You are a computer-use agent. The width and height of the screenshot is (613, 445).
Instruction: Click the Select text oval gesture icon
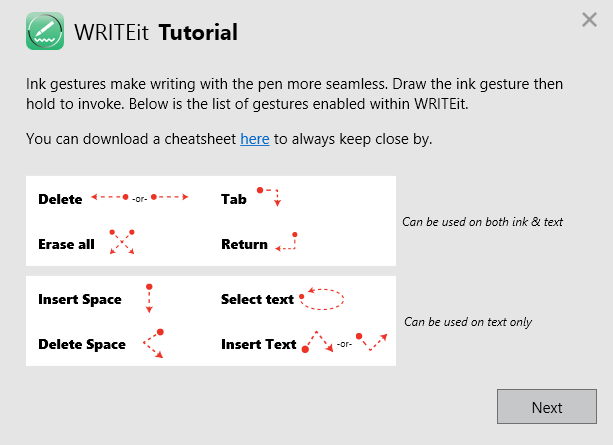coord(323,298)
